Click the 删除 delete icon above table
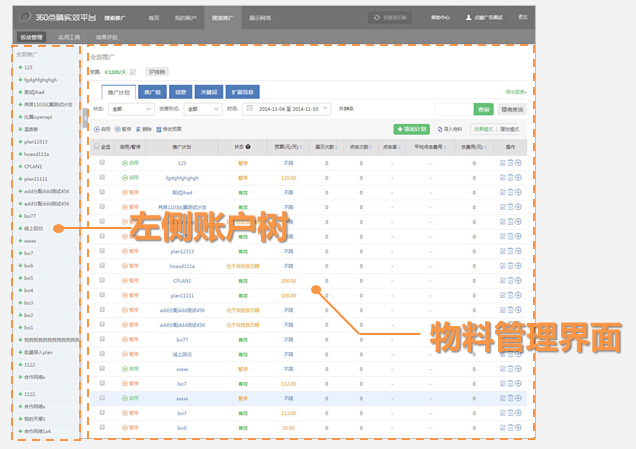636x449 pixels. tap(141, 129)
